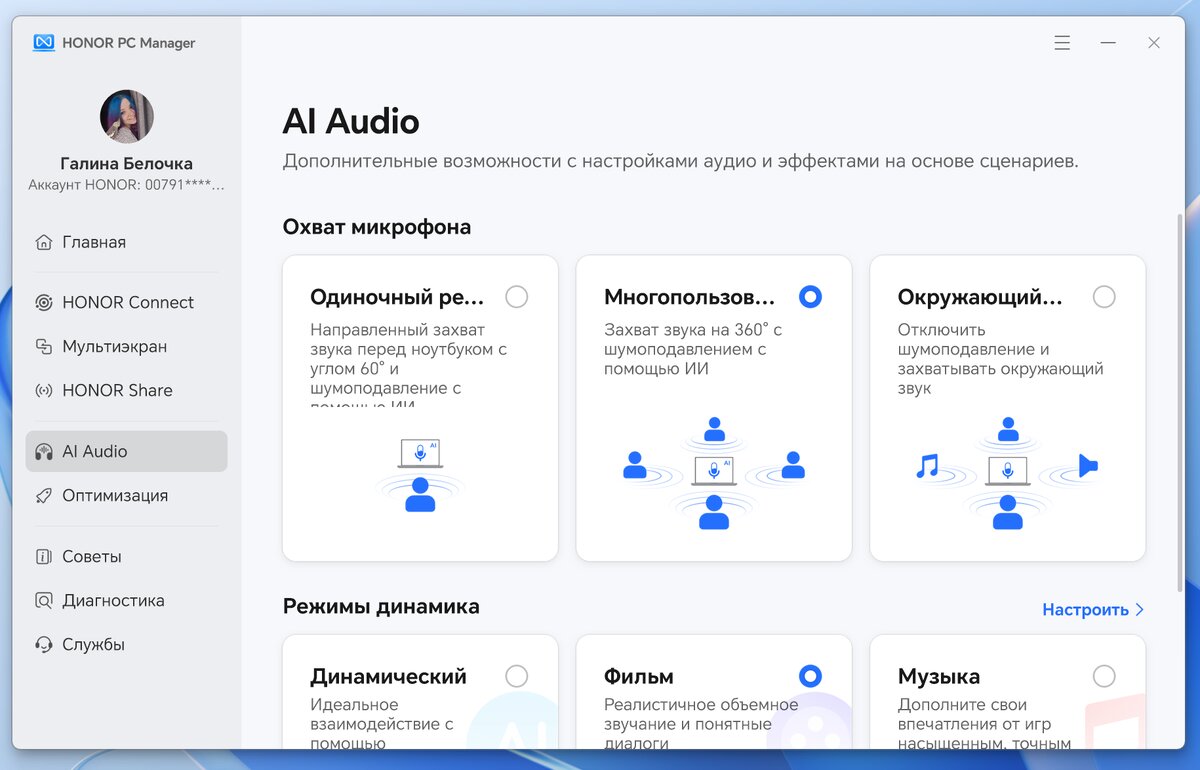Click the HONOR PC Manager logo icon
The width and height of the screenshot is (1200, 770).
point(43,43)
